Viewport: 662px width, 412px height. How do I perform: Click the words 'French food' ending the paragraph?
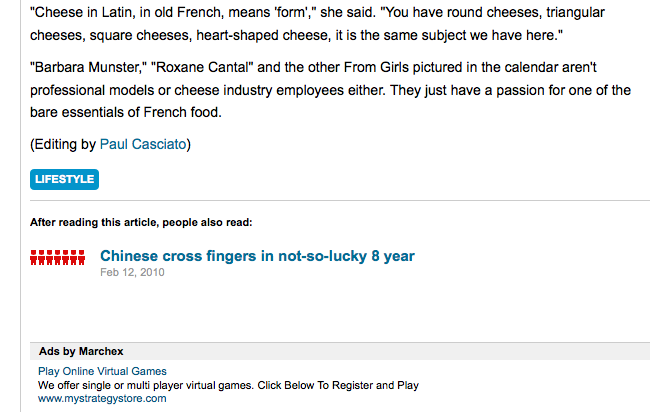pos(189,112)
